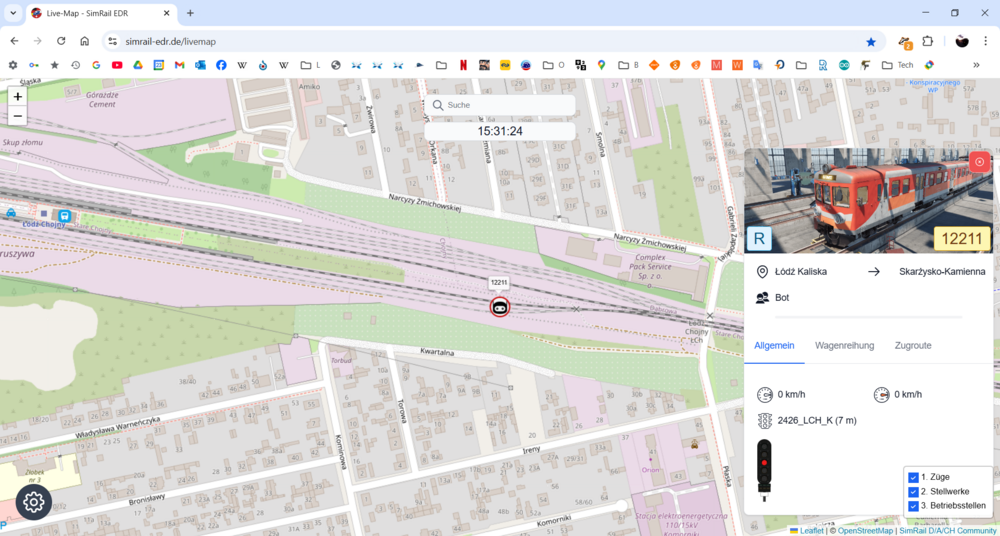1000x536 pixels.
Task: Click train 12211 marker on map
Action: point(500,307)
